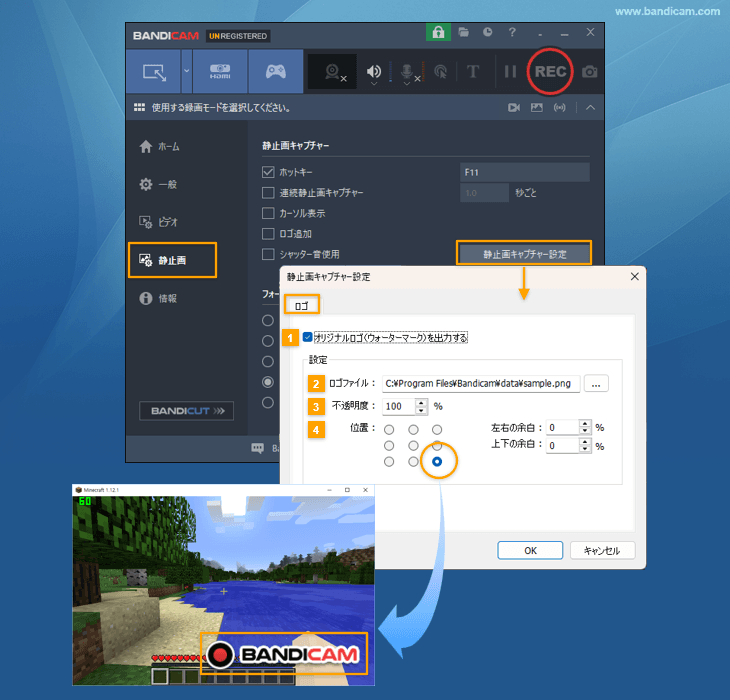The image size is (730, 700).
Task: Open help with the question mark icon
Action: pos(512,32)
